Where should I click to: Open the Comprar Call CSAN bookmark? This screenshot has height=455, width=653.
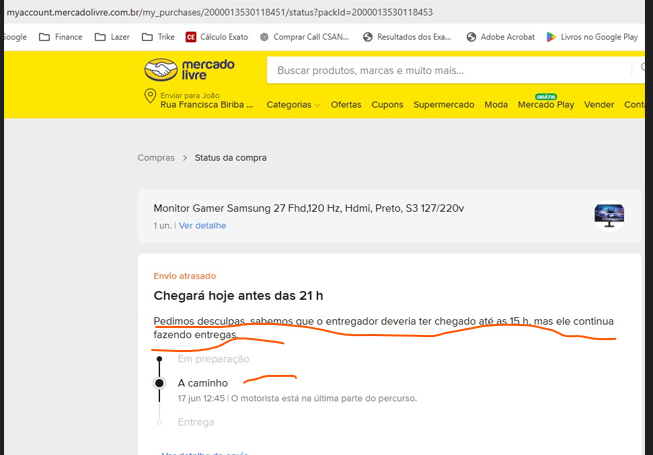pyautogui.click(x=304, y=37)
